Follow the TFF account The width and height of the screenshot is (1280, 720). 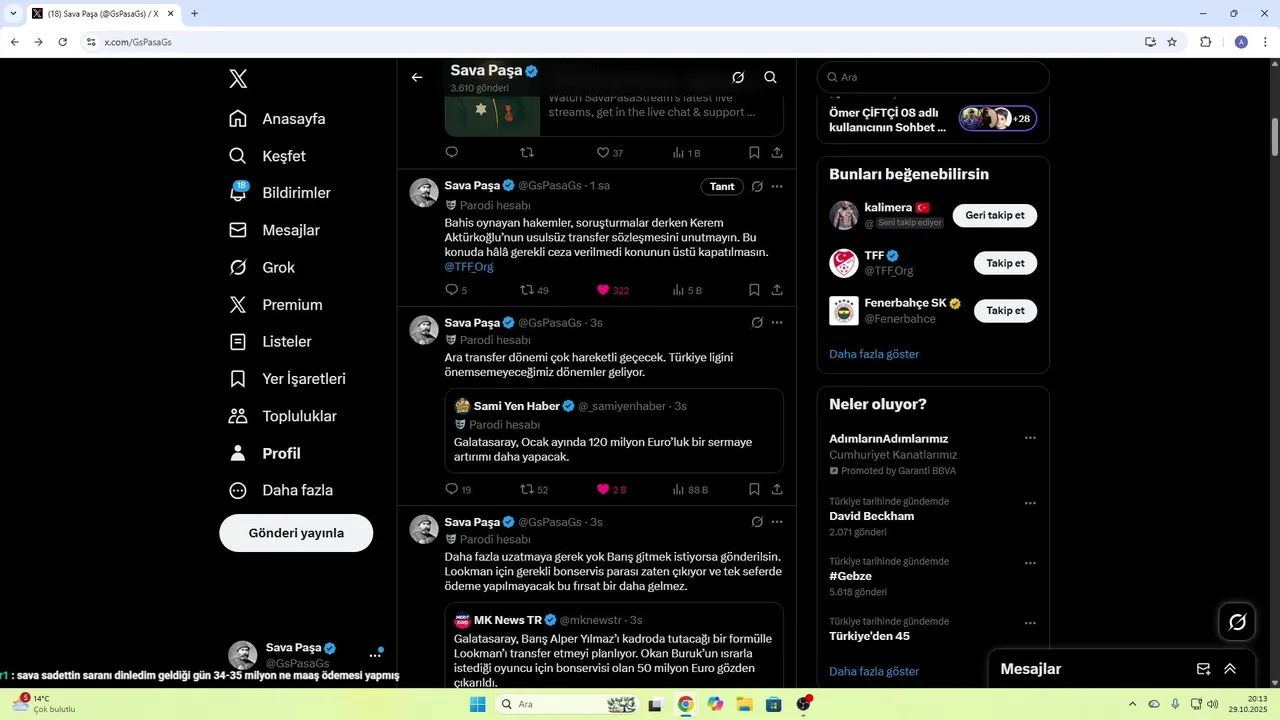(x=1005, y=263)
